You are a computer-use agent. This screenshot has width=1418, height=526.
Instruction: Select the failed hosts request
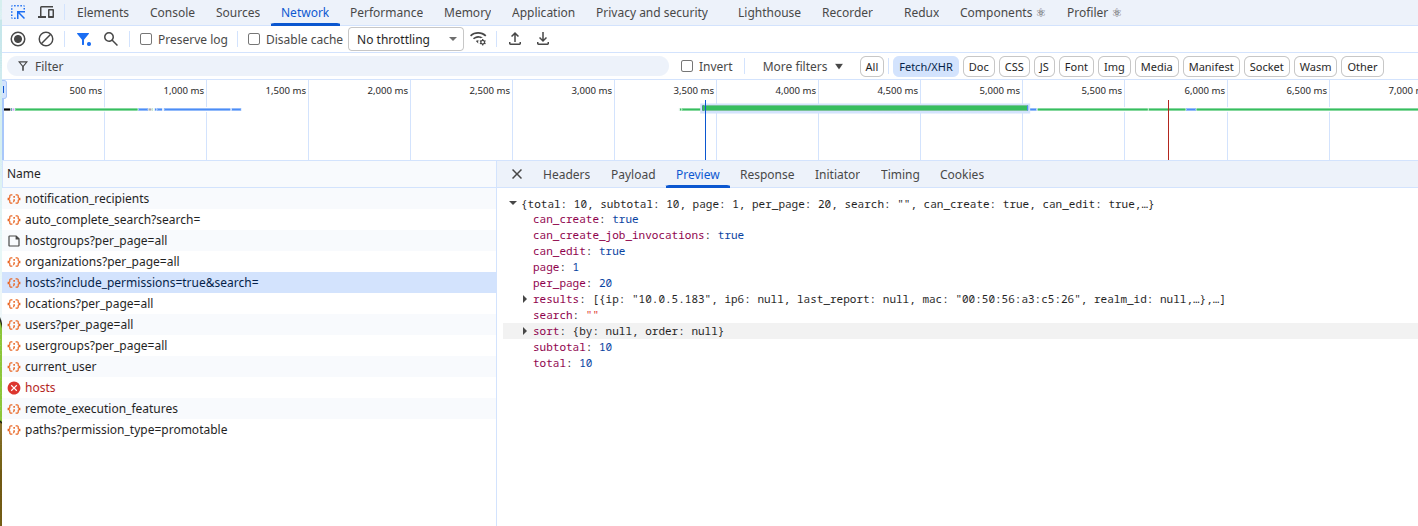(x=40, y=388)
